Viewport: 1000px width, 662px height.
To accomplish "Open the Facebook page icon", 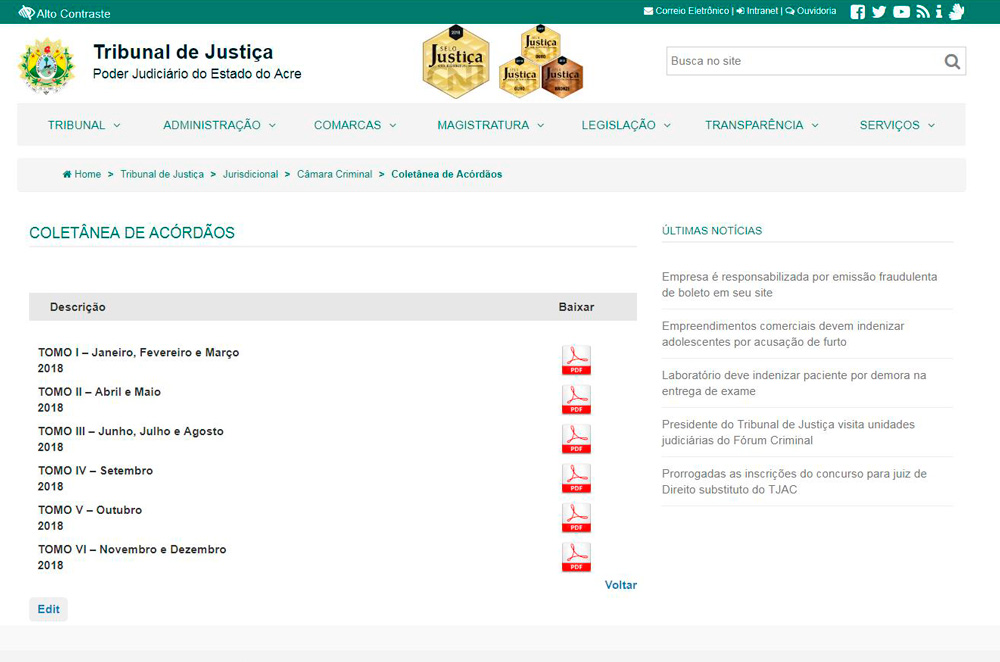I will (x=857, y=12).
